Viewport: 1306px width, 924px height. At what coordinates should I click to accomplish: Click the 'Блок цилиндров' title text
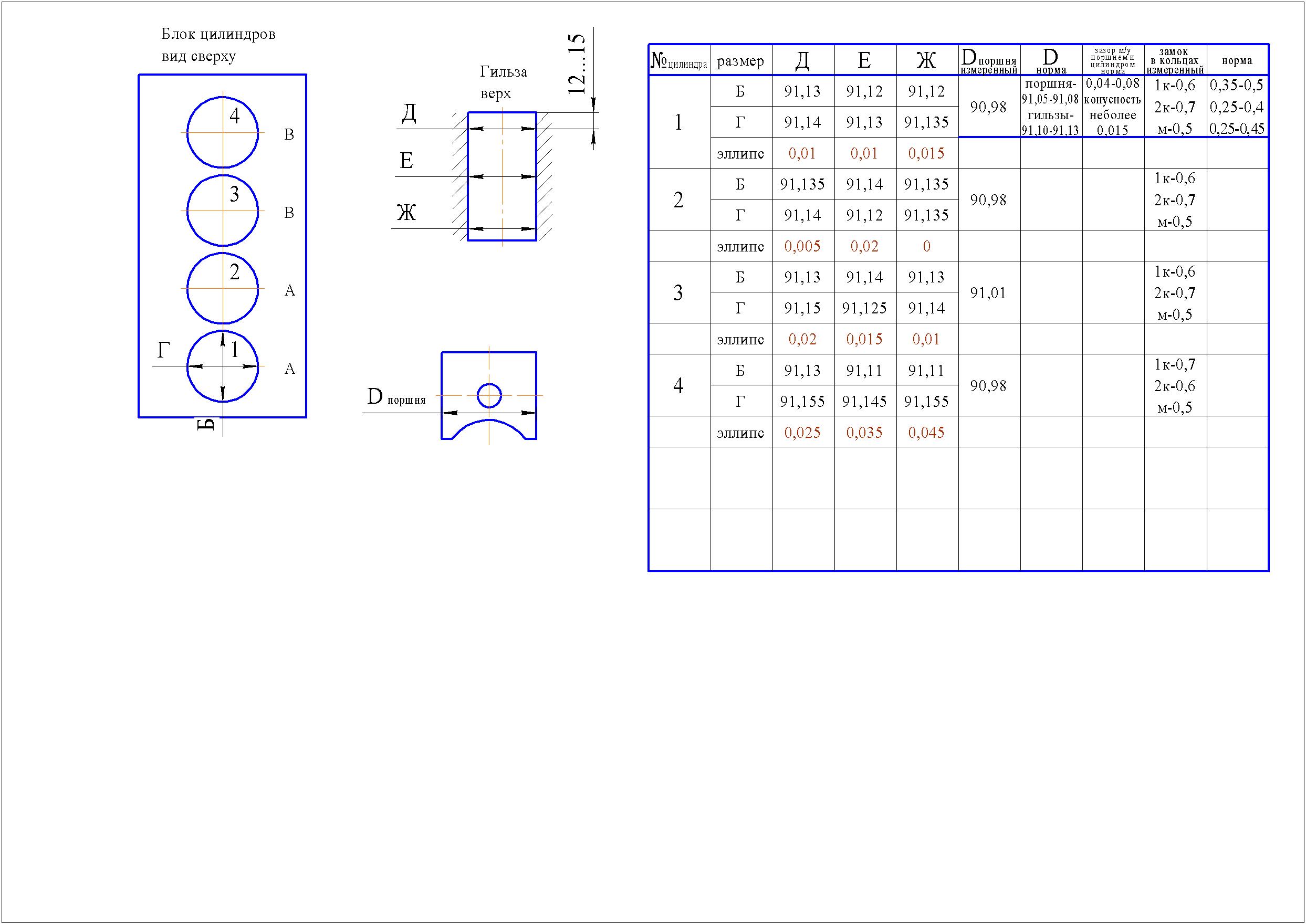[x=218, y=34]
